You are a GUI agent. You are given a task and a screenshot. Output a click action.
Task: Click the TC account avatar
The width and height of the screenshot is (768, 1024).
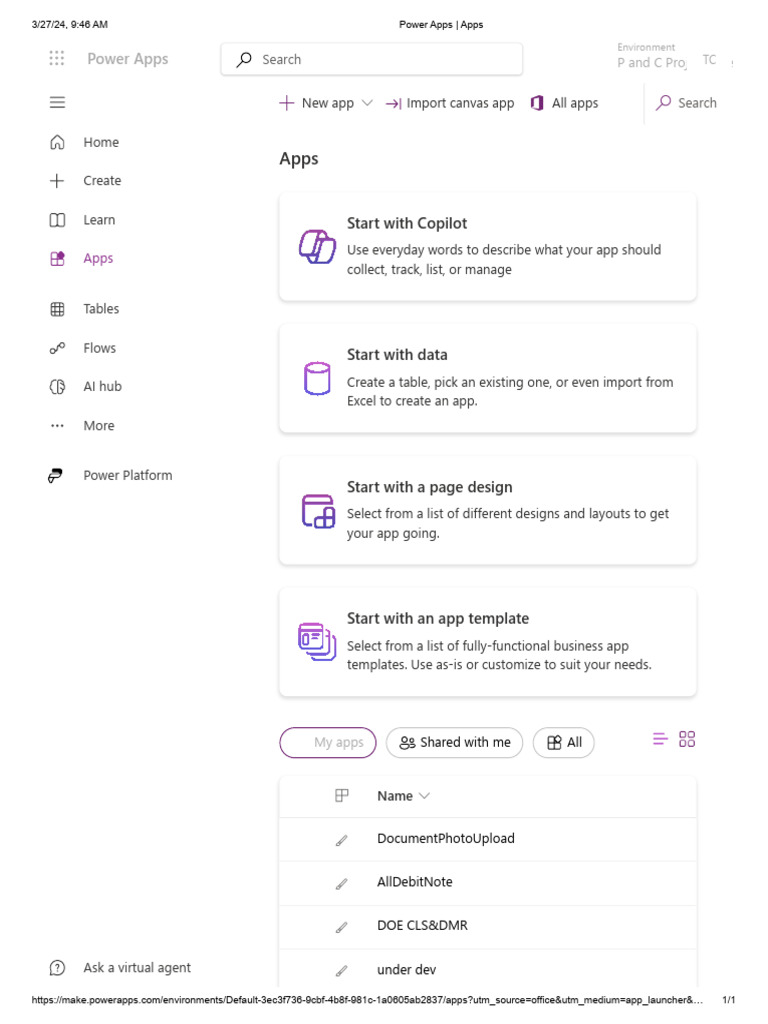[709, 59]
